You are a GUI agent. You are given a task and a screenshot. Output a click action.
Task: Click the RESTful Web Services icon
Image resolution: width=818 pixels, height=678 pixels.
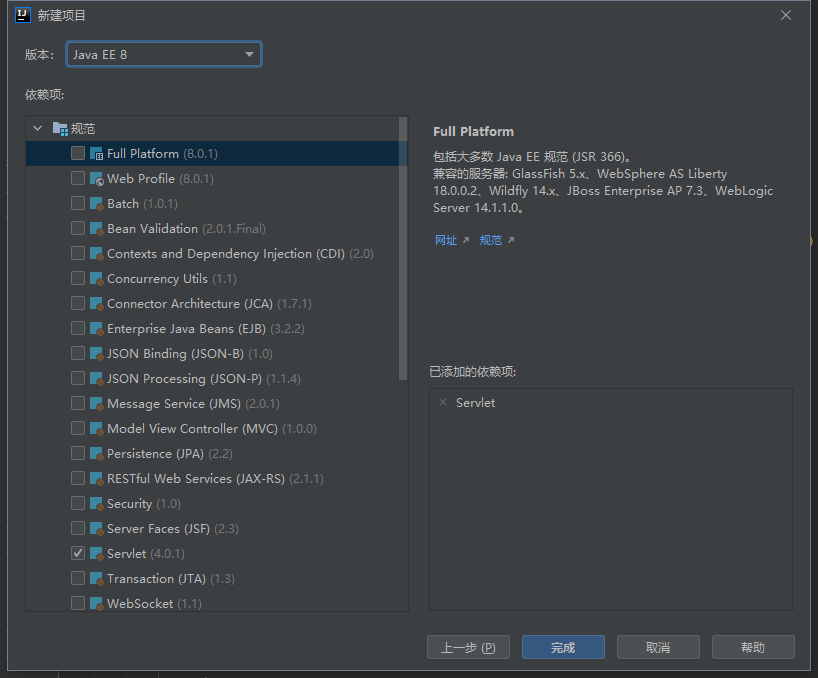pyautogui.click(x=96, y=479)
